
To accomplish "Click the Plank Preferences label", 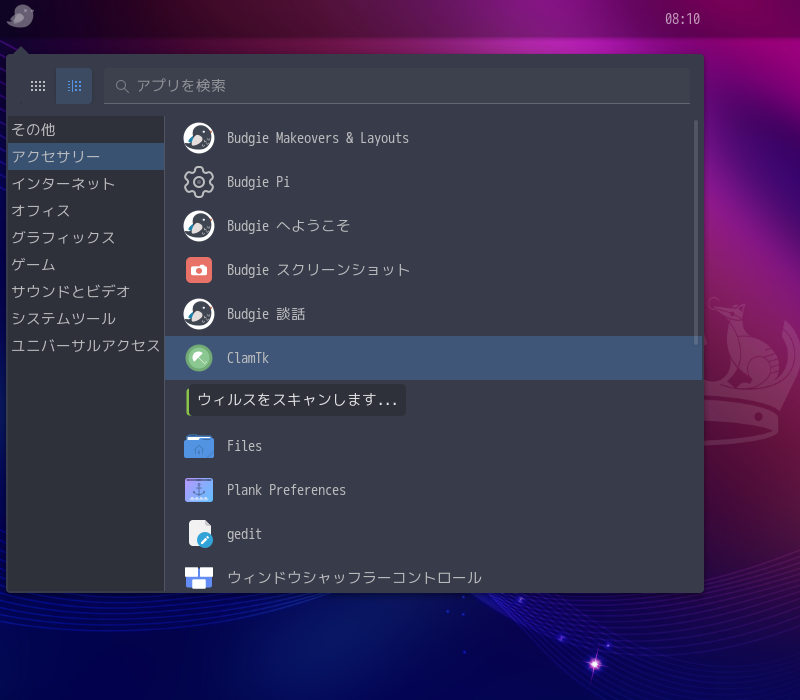I will (286, 490).
